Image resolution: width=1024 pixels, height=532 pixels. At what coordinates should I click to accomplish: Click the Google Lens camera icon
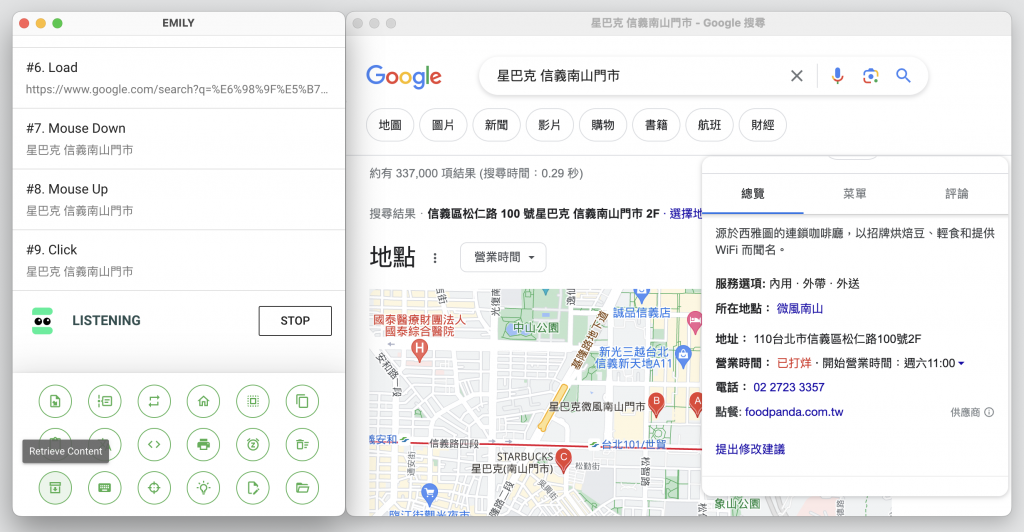click(x=871, y=76)
